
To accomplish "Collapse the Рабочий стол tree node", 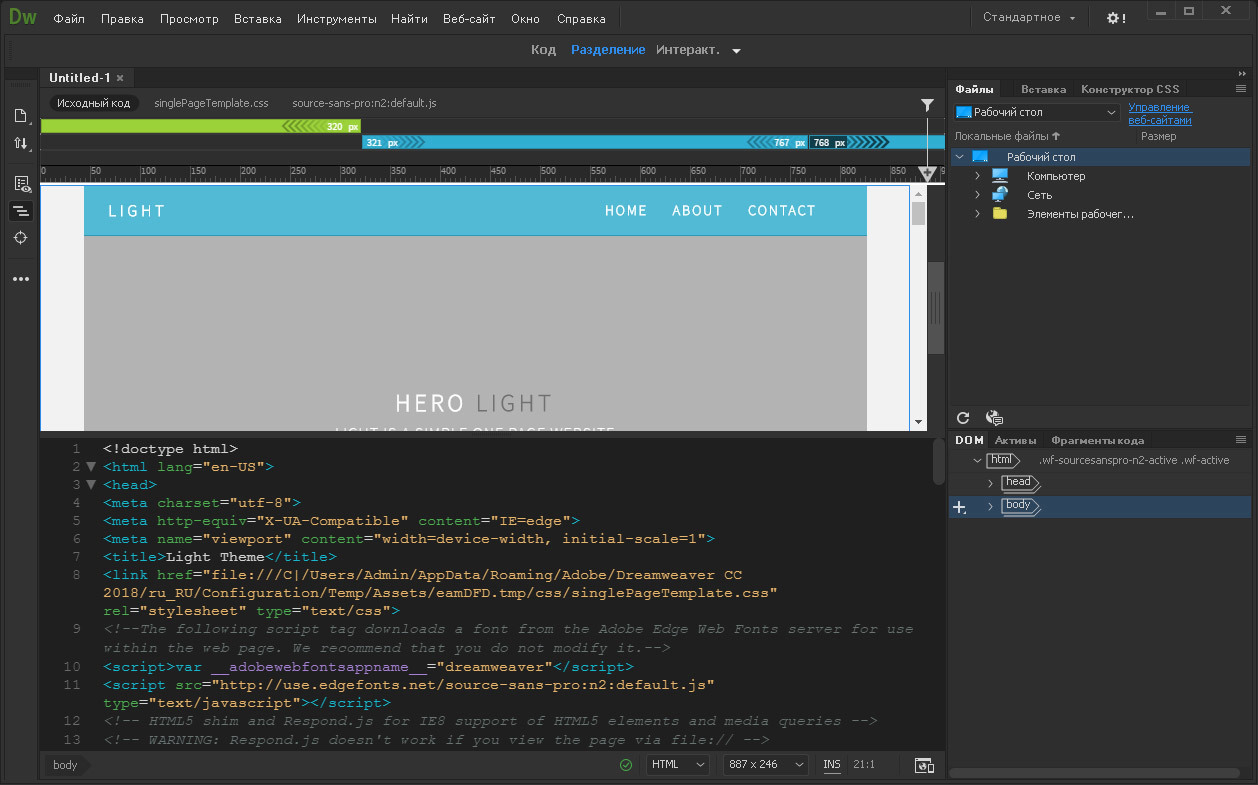I will [960, 157].
